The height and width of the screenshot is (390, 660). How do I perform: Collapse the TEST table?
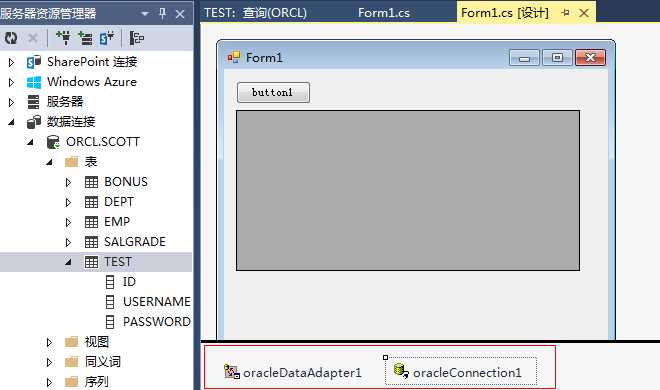click(68, 262)
